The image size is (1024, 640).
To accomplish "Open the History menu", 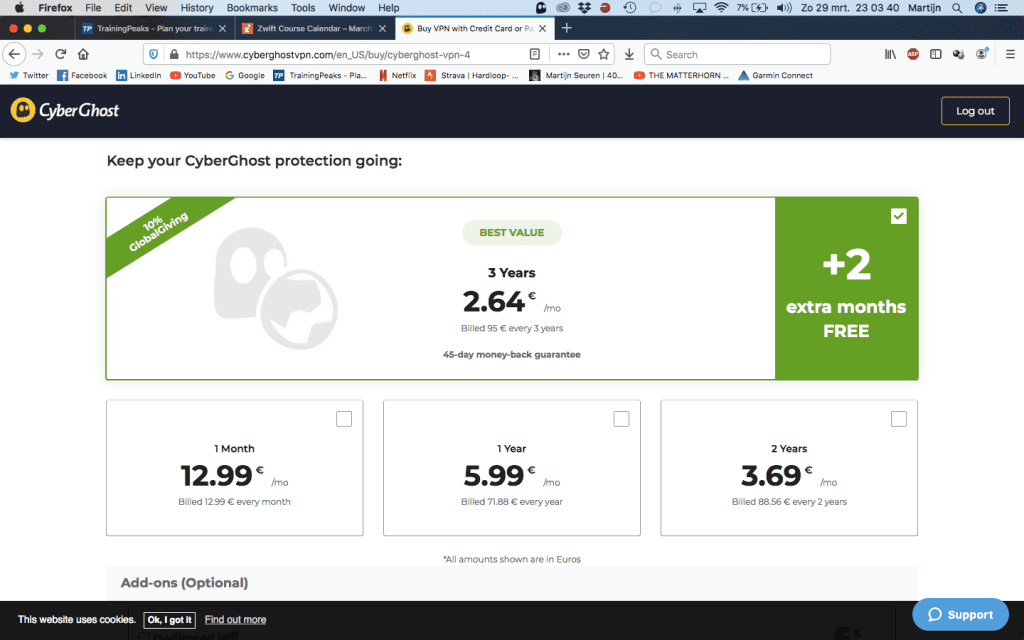I will (197, 8).
